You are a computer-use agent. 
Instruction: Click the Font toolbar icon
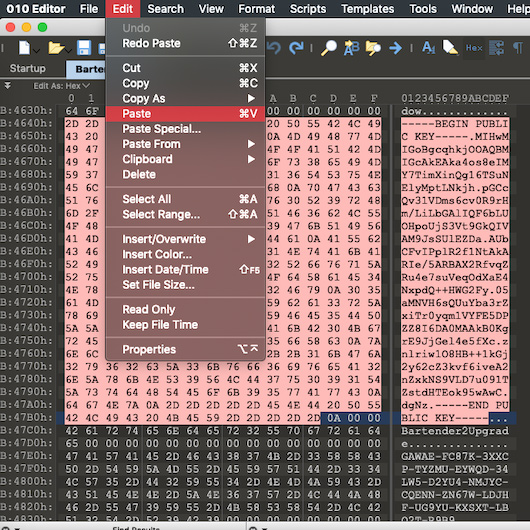tap(429, 48)
